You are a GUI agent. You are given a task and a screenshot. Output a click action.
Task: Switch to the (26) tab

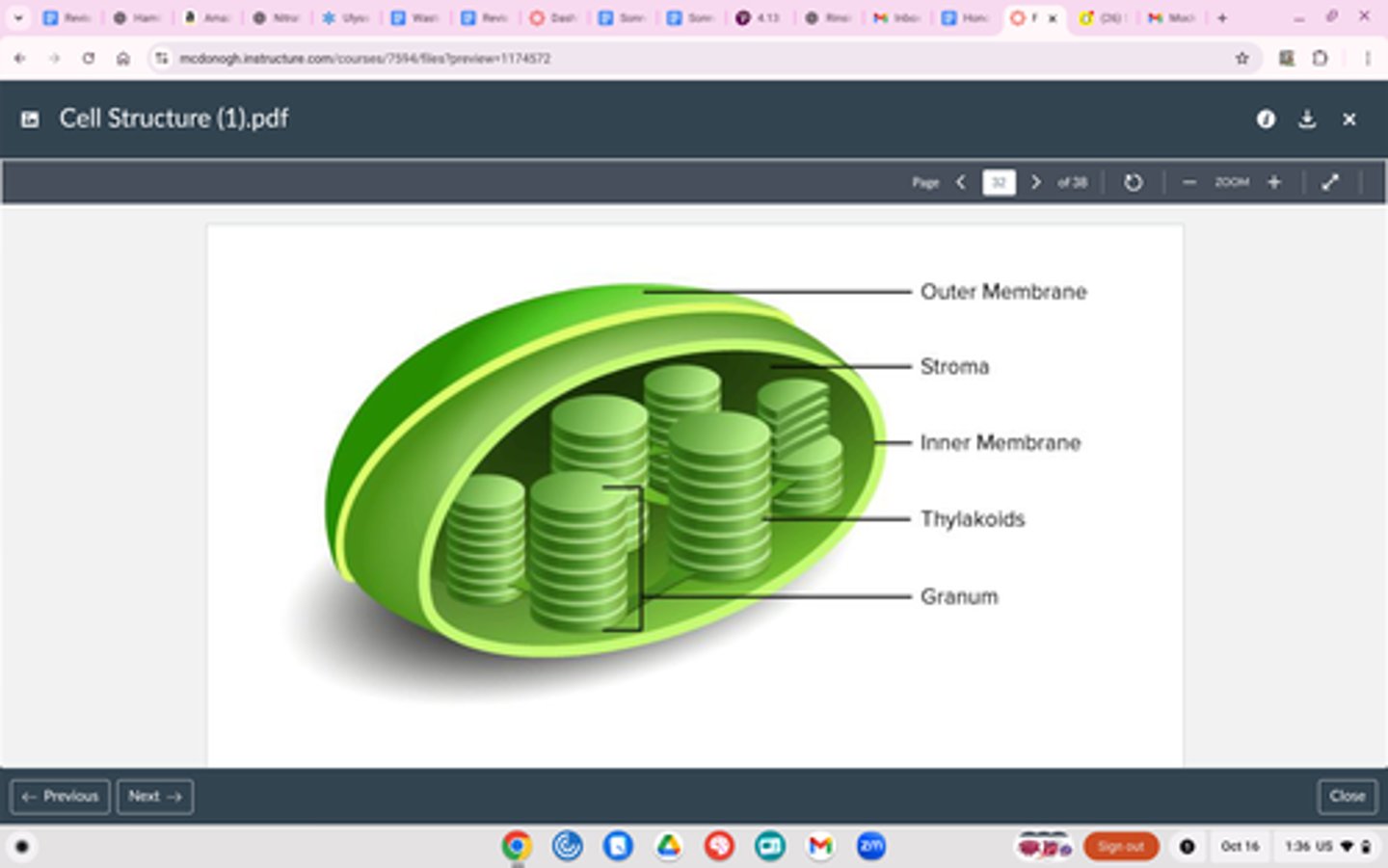click(x=1104, y=17)
